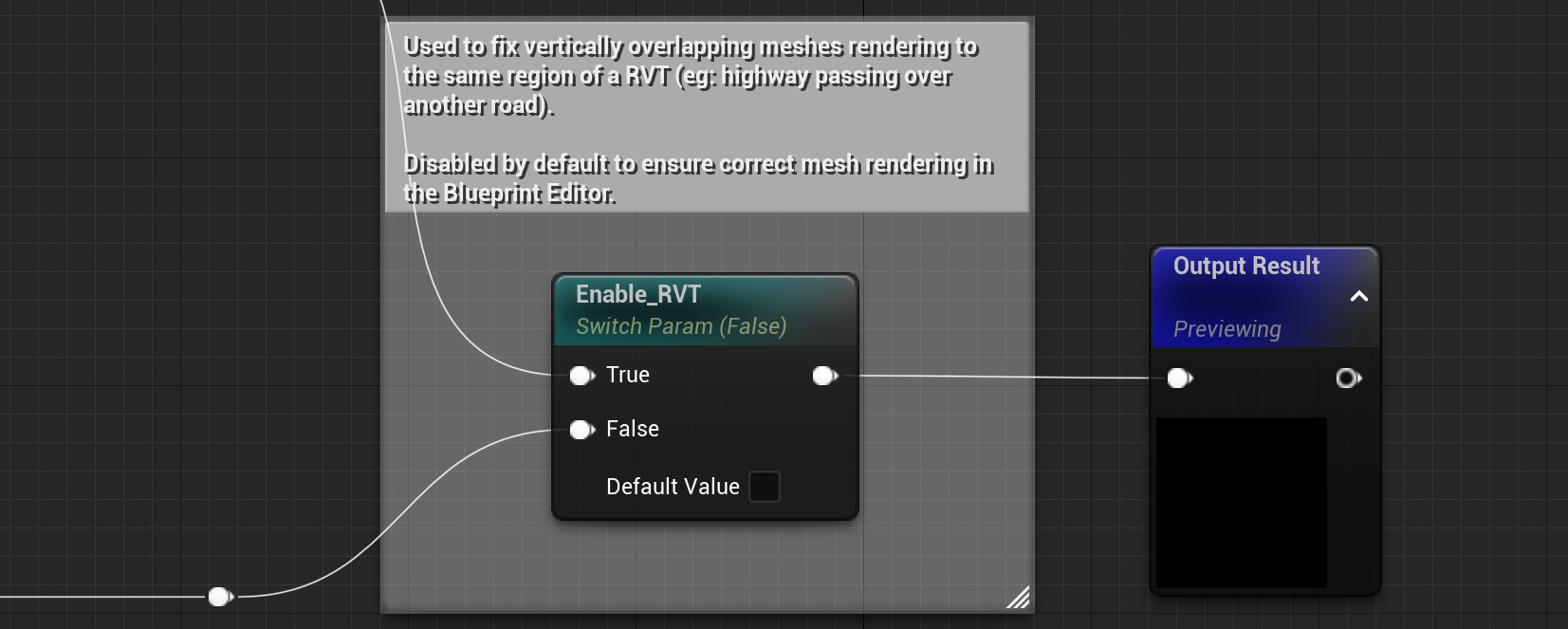Select the Output Result node header
Image resolution: width=1568 pixels, height=629 pixels.
click(x=1264, y=296)
